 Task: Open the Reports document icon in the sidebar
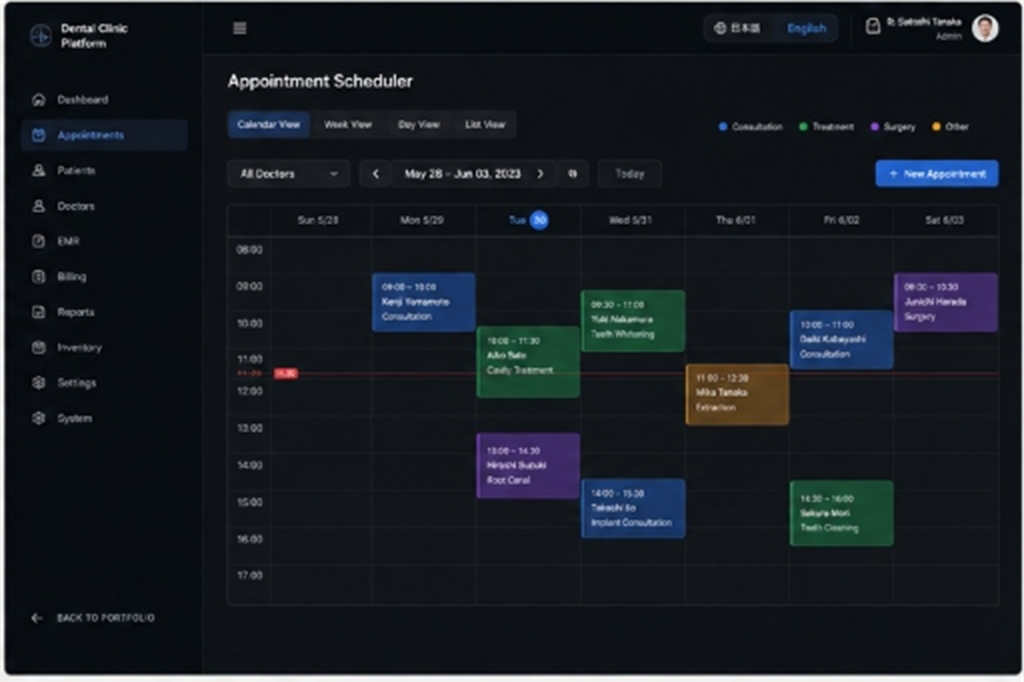click(x=39, y=312)
